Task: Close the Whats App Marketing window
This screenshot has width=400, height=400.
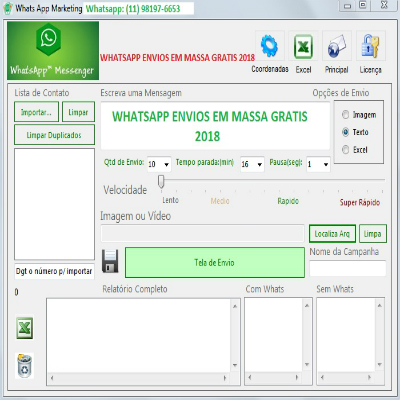Action: [384, 5]
